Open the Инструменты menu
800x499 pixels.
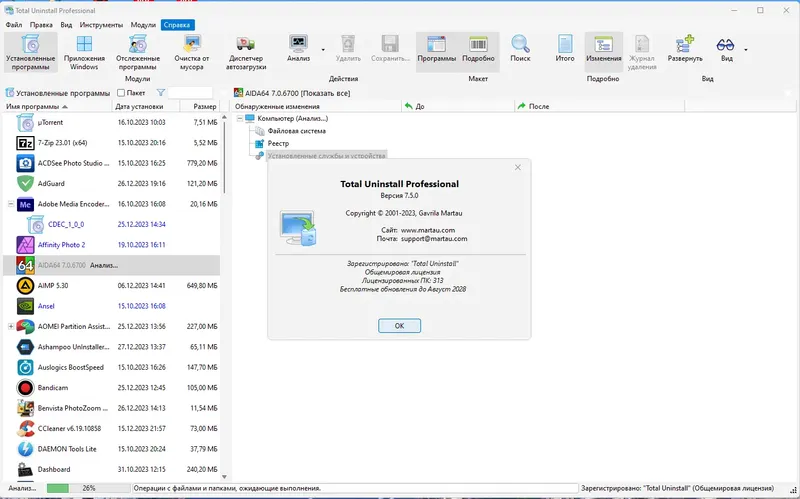[x=101, y=24]
